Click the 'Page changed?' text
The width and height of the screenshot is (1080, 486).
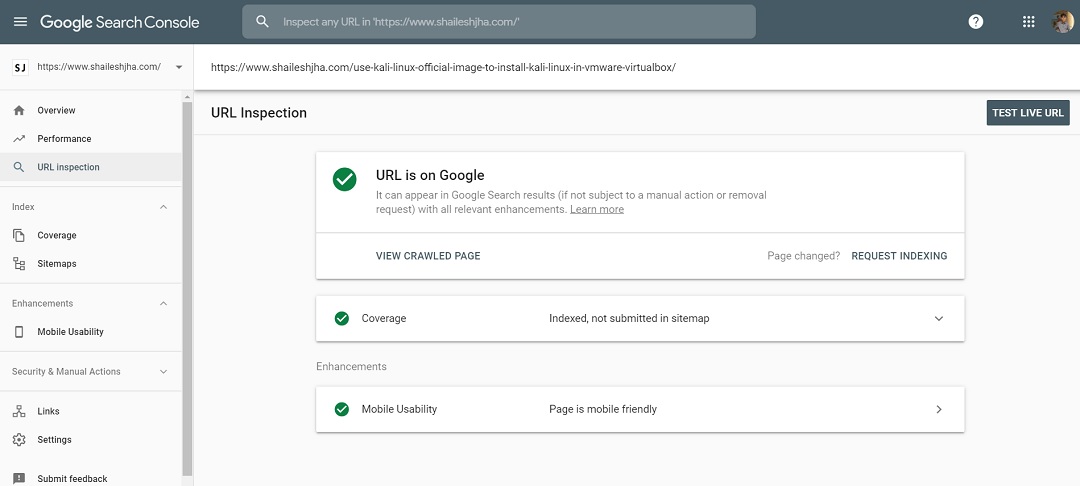coord(804,255)
